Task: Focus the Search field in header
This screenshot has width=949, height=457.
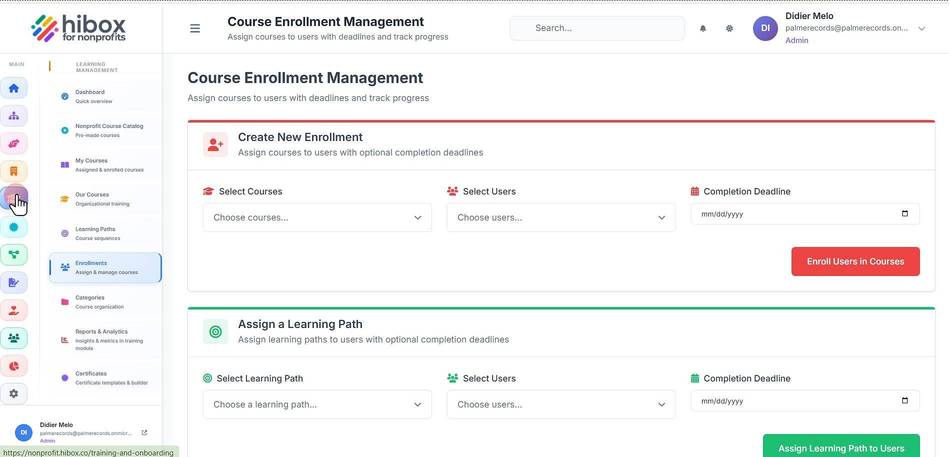Action: (x=597, y=28)
